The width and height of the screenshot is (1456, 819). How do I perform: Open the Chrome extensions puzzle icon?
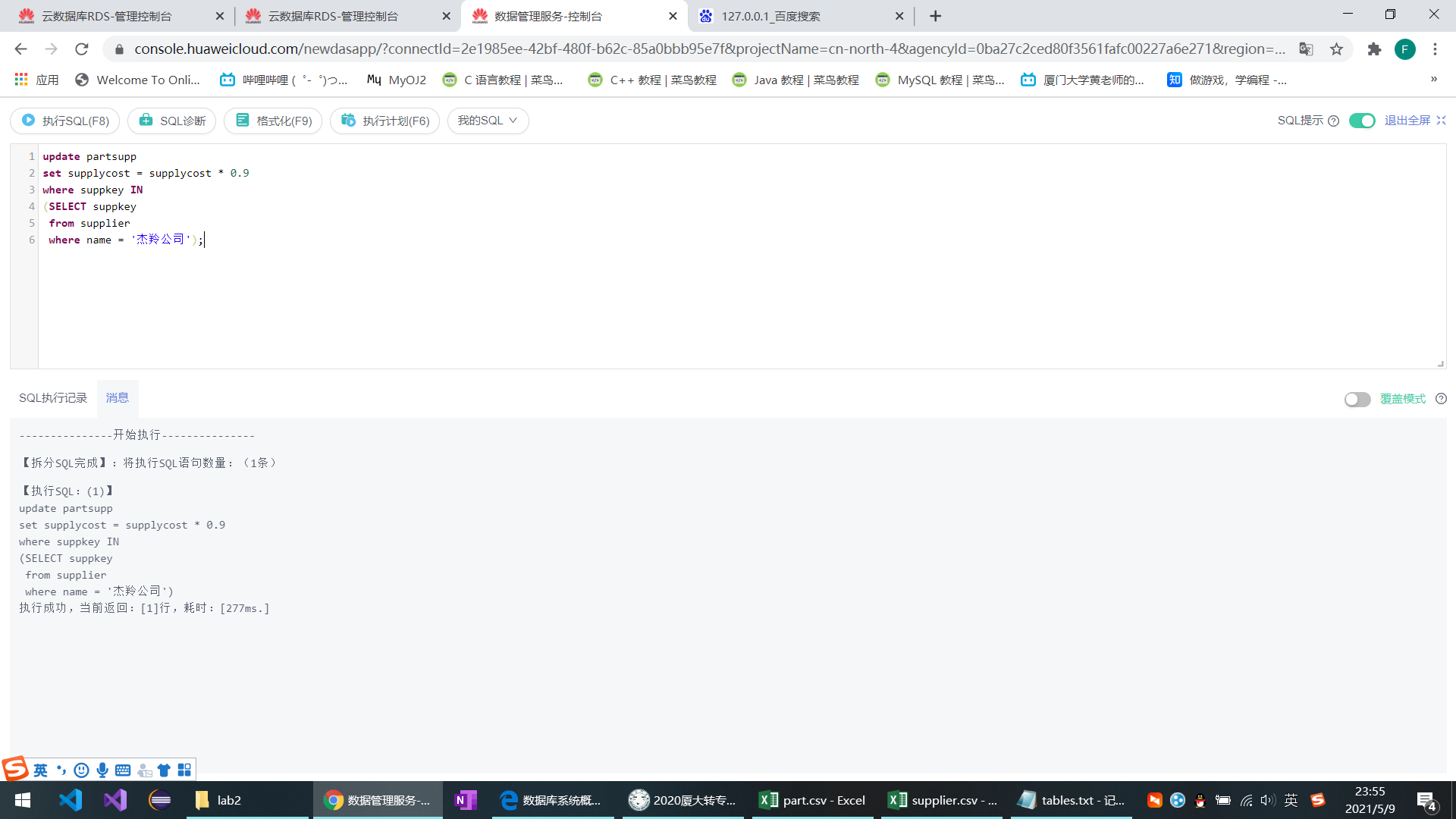1373,49
